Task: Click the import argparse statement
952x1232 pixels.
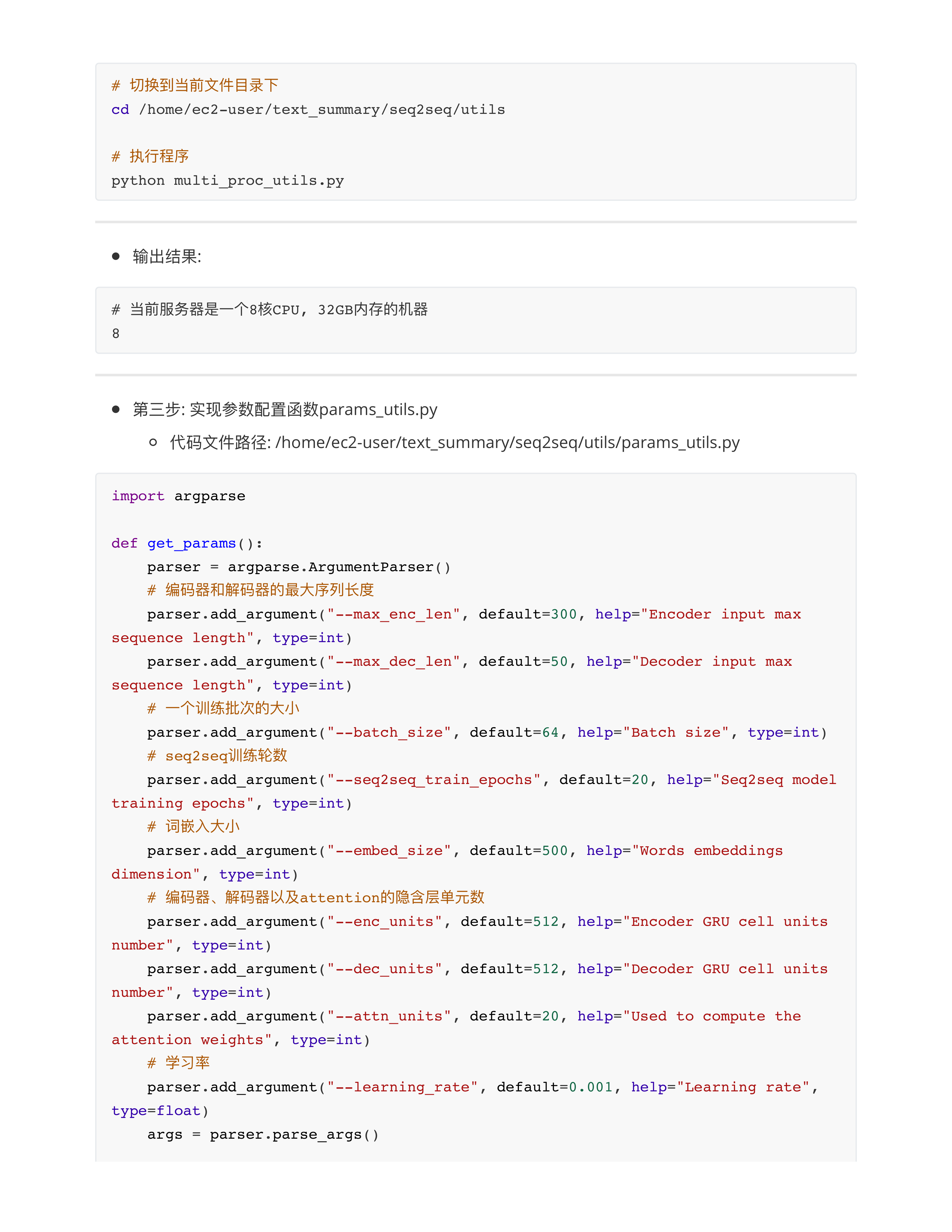Action: tap(178, 496)
